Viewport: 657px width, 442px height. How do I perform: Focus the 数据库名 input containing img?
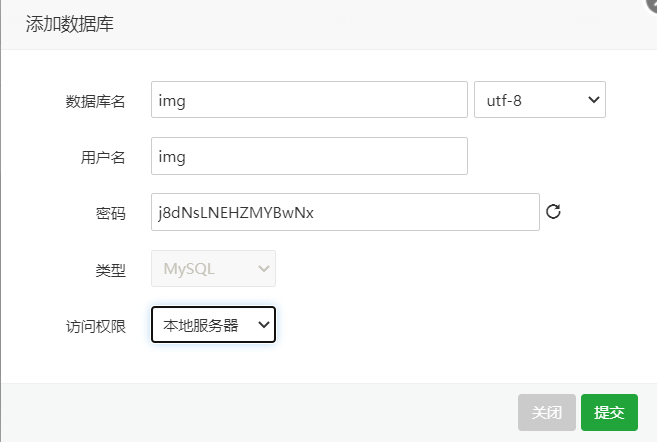309,100
